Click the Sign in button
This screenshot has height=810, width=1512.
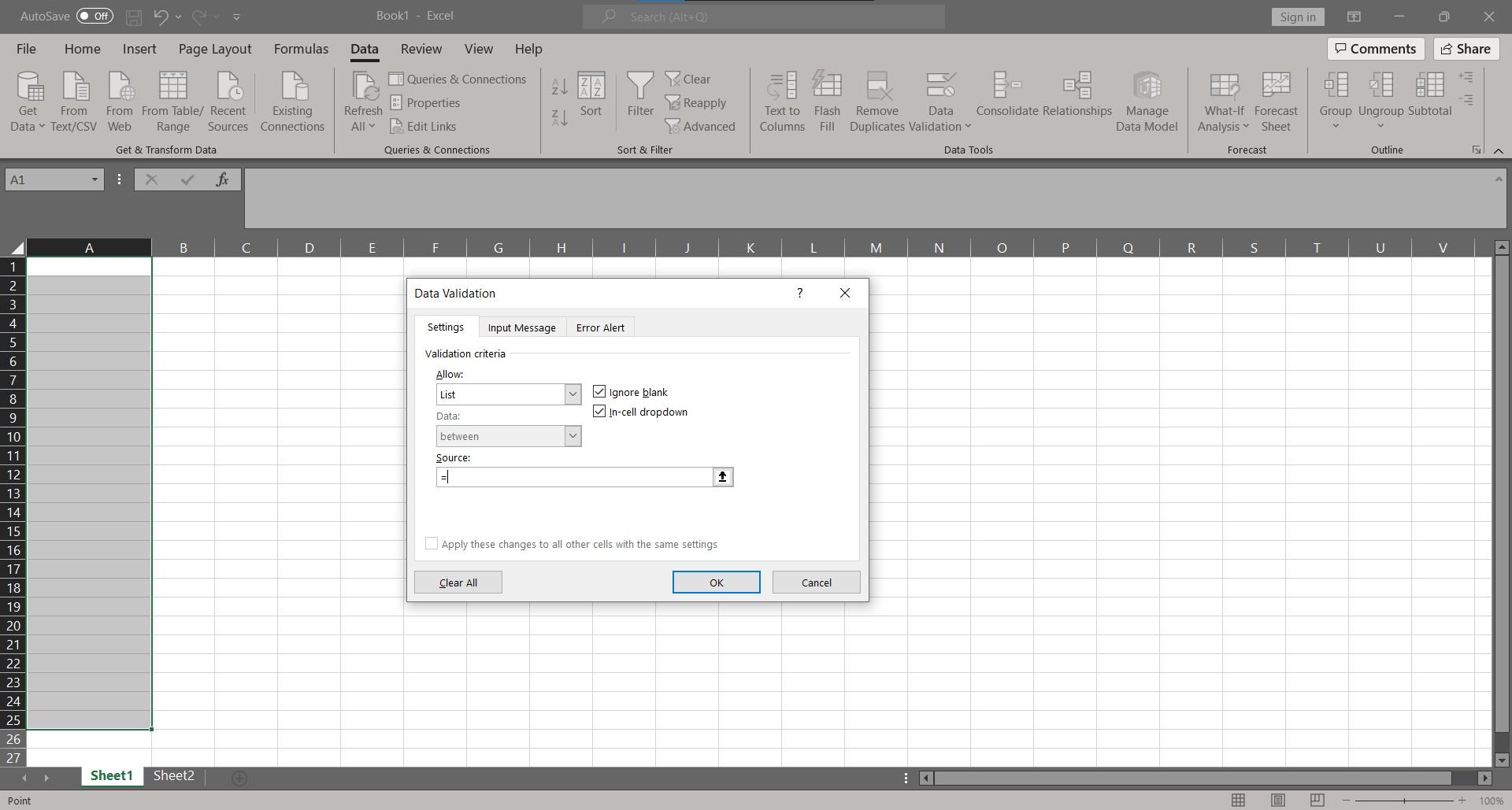(x=1297, y=17)
